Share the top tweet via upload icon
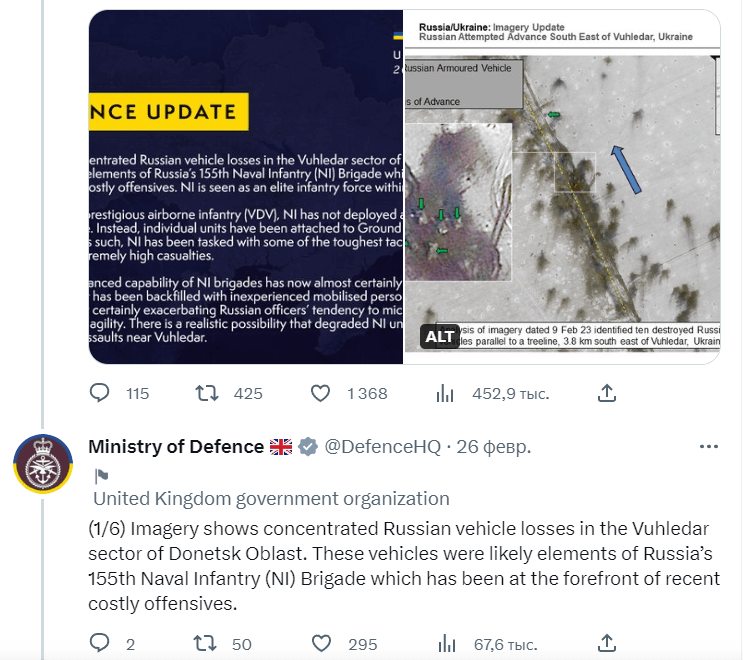 click(x=607, y=393)
